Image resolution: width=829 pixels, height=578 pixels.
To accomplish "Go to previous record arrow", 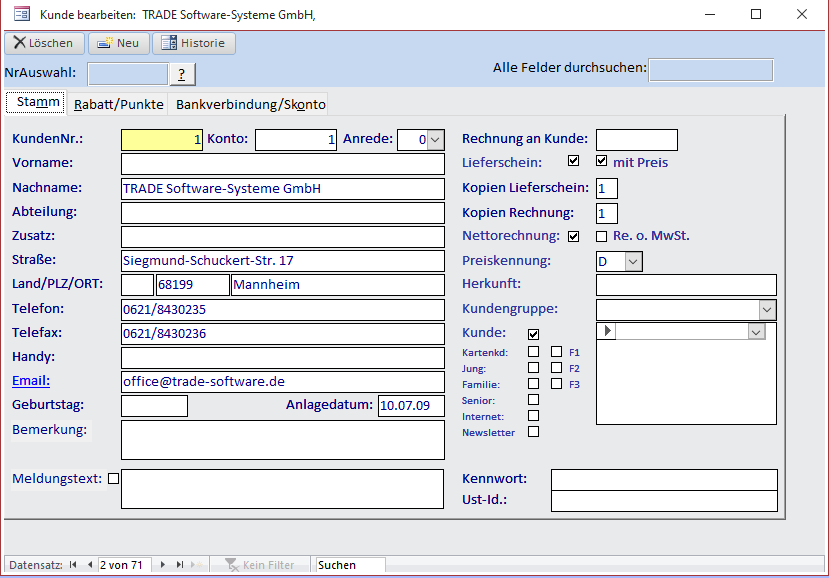I will point(90,565).
